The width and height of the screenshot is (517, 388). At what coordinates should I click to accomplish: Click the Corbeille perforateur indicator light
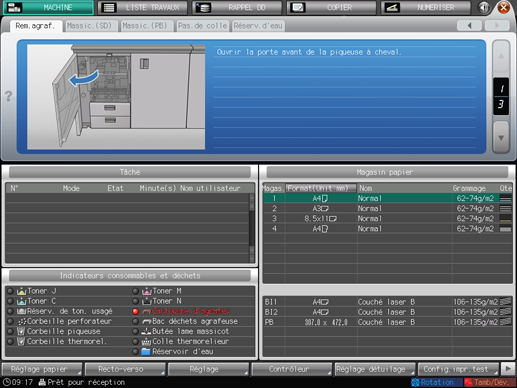click(10, 321)
